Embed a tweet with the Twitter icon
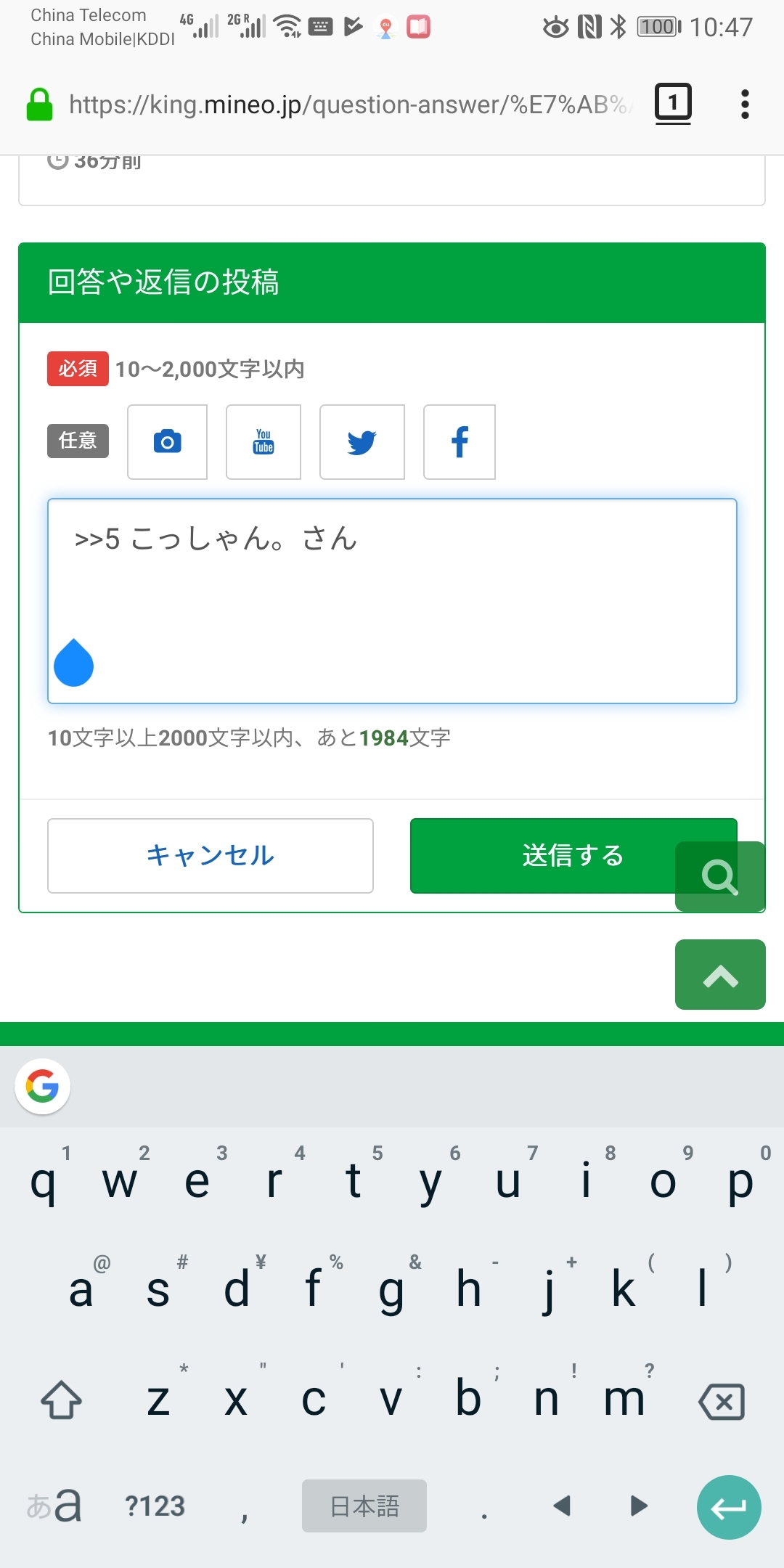 pyautogui.click(x=362, y=442)
